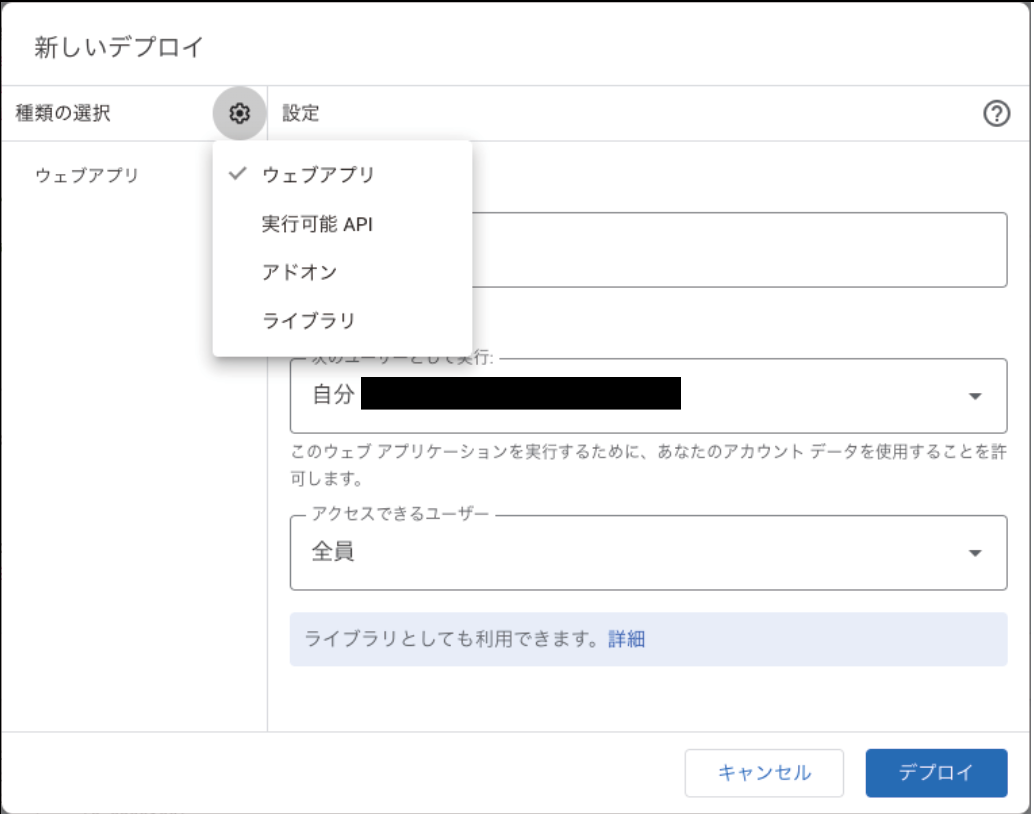
Task: Click the ライブラリとしても利用できます notice text
Action: click(452, 639)
